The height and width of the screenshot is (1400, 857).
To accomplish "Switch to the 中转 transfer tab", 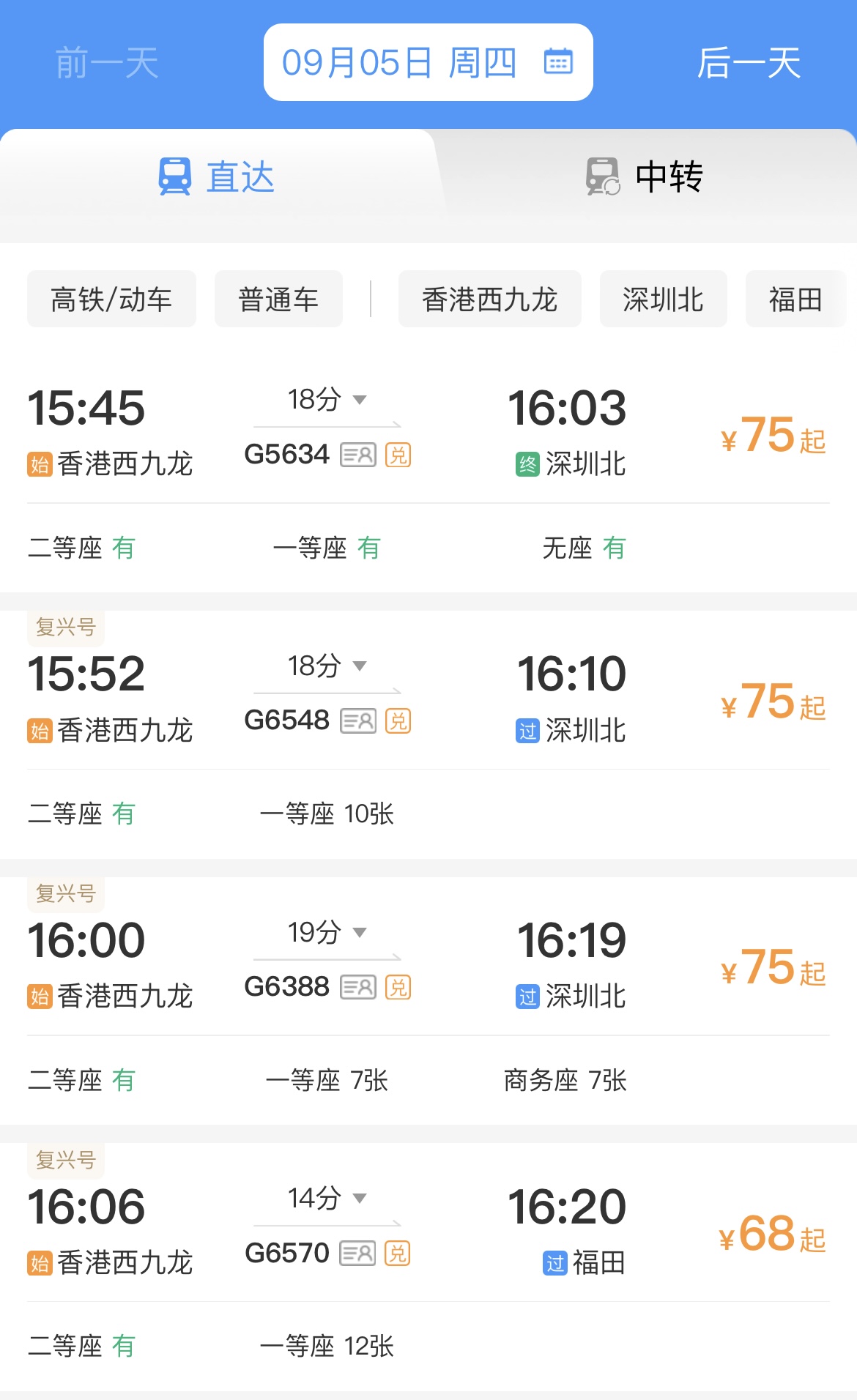I will pyautogui.click(x=645, y=177).
